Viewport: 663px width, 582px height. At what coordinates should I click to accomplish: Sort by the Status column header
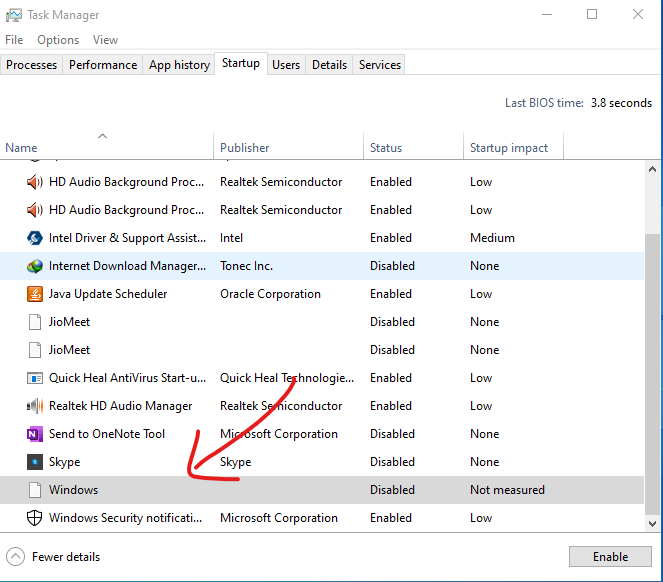pyautogui.click(x=414, y=146)
